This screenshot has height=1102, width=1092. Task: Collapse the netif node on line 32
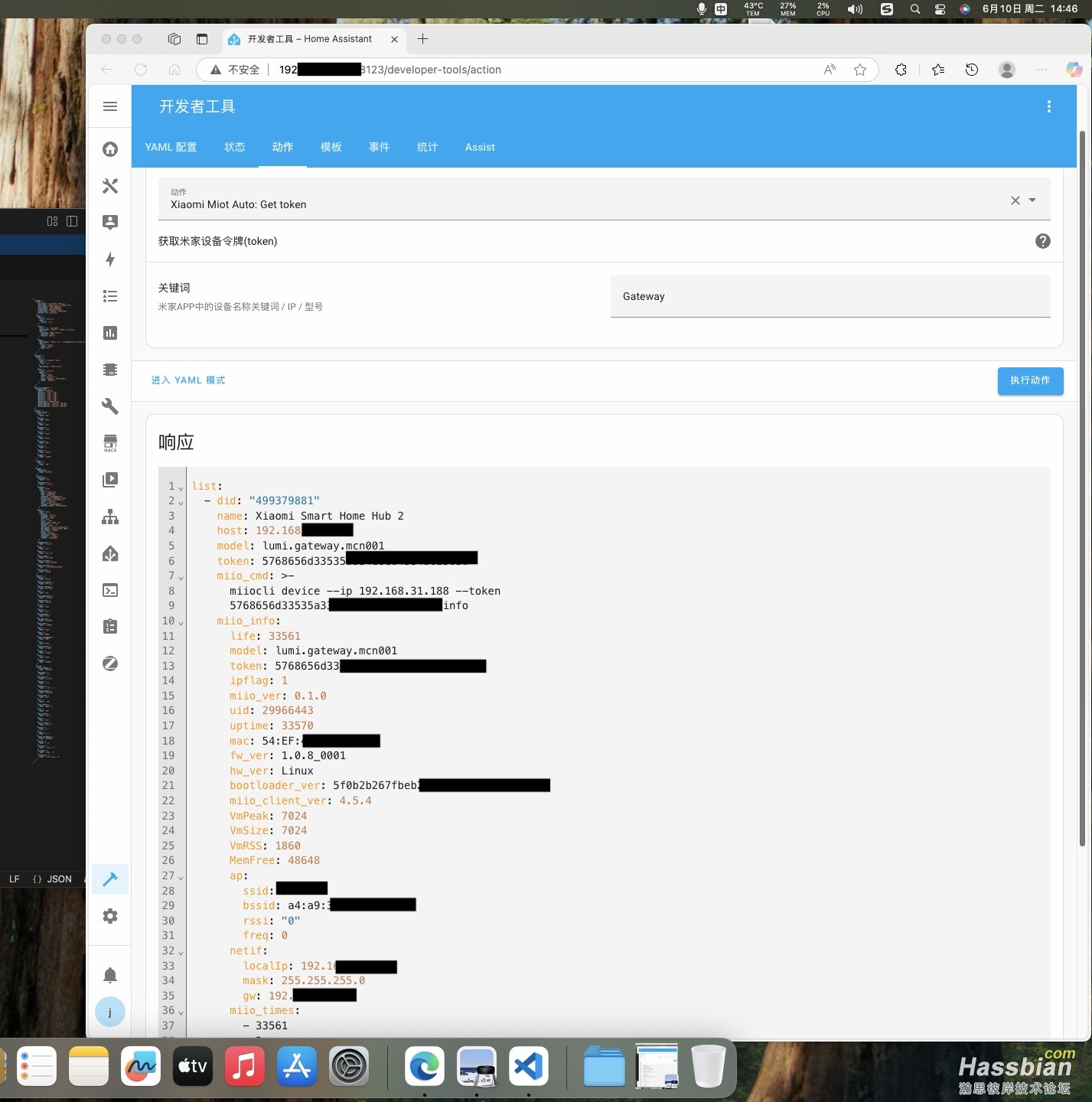click(181, 952)
